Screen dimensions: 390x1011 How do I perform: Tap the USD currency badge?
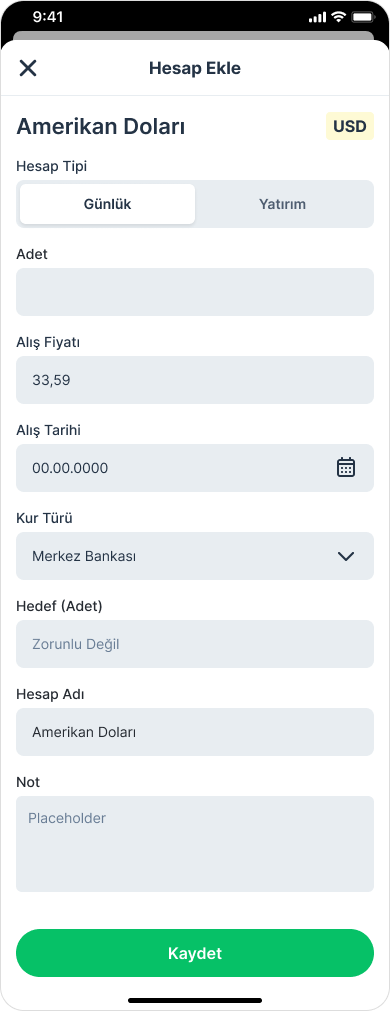pyautogui.click(x=350, y=126)
